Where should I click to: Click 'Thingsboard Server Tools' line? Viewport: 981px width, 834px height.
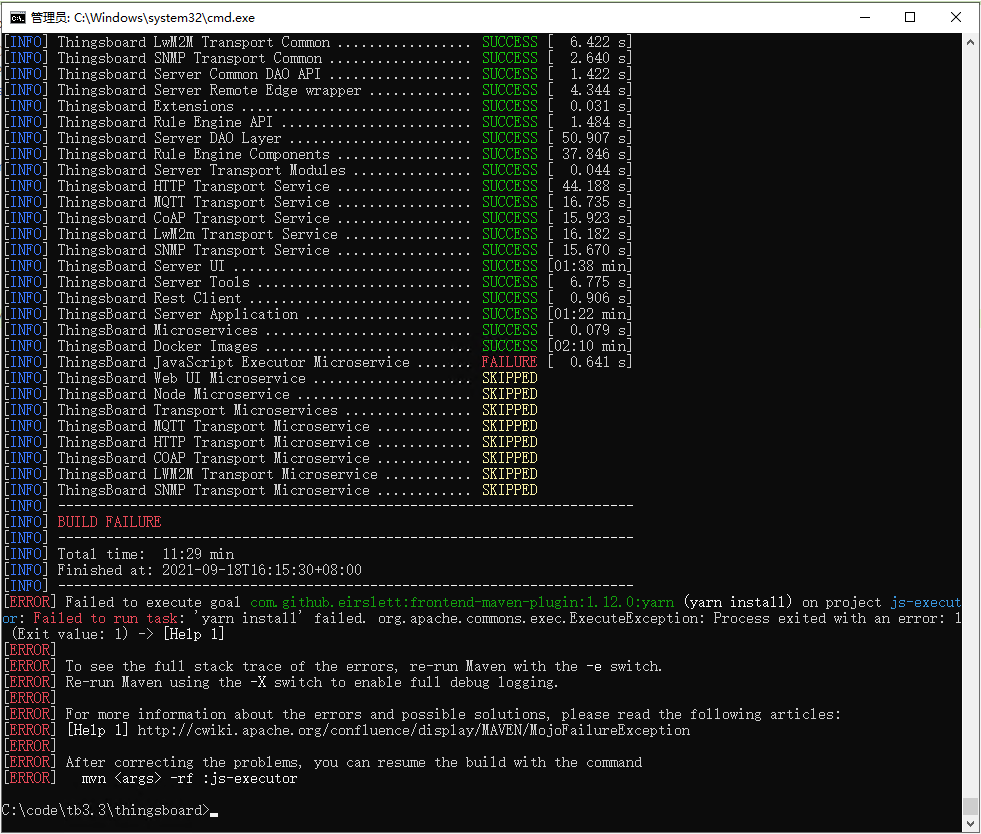318,282
